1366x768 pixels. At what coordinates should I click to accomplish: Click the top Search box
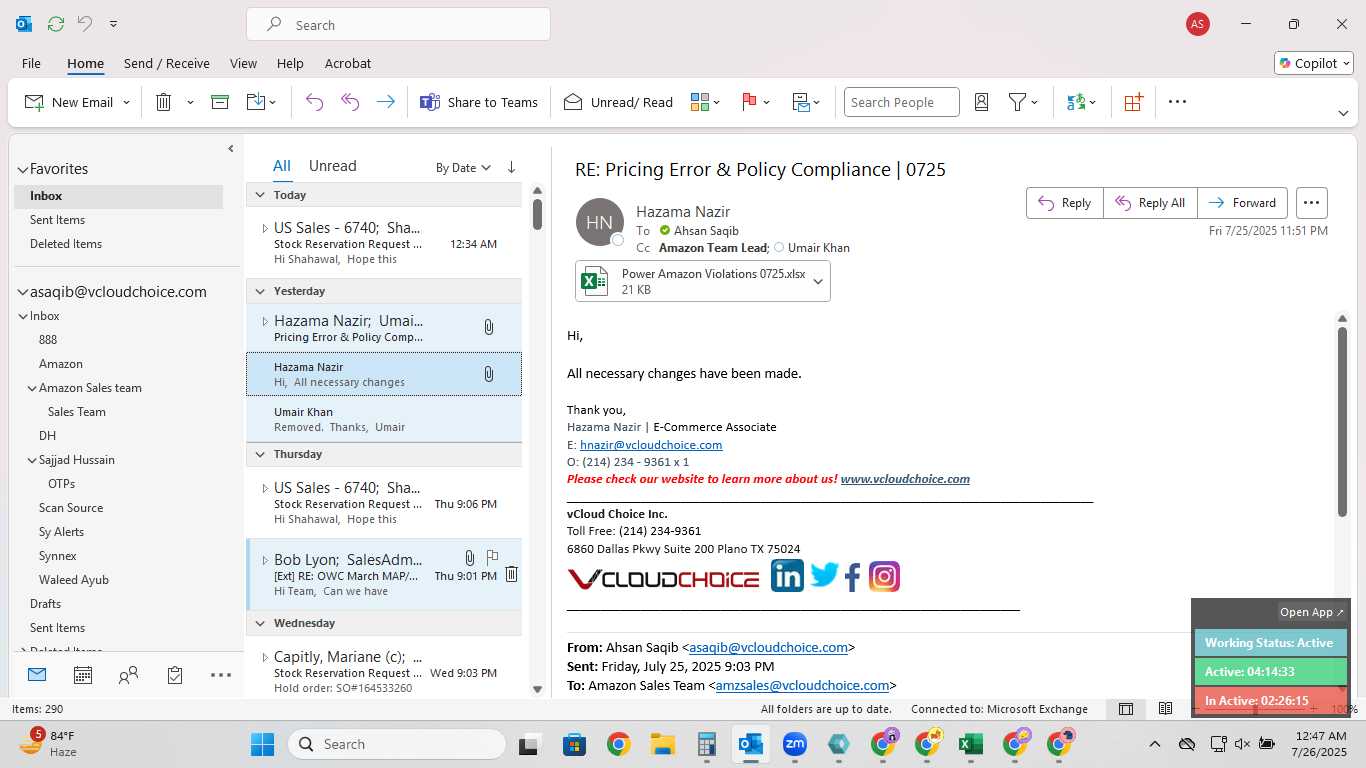tap(398, 25)
